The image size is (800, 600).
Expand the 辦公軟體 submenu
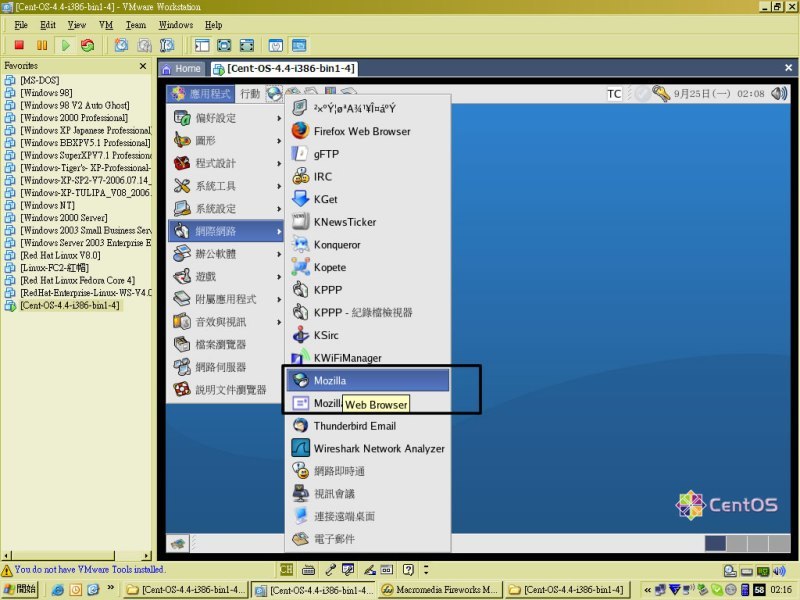[227, 254]
